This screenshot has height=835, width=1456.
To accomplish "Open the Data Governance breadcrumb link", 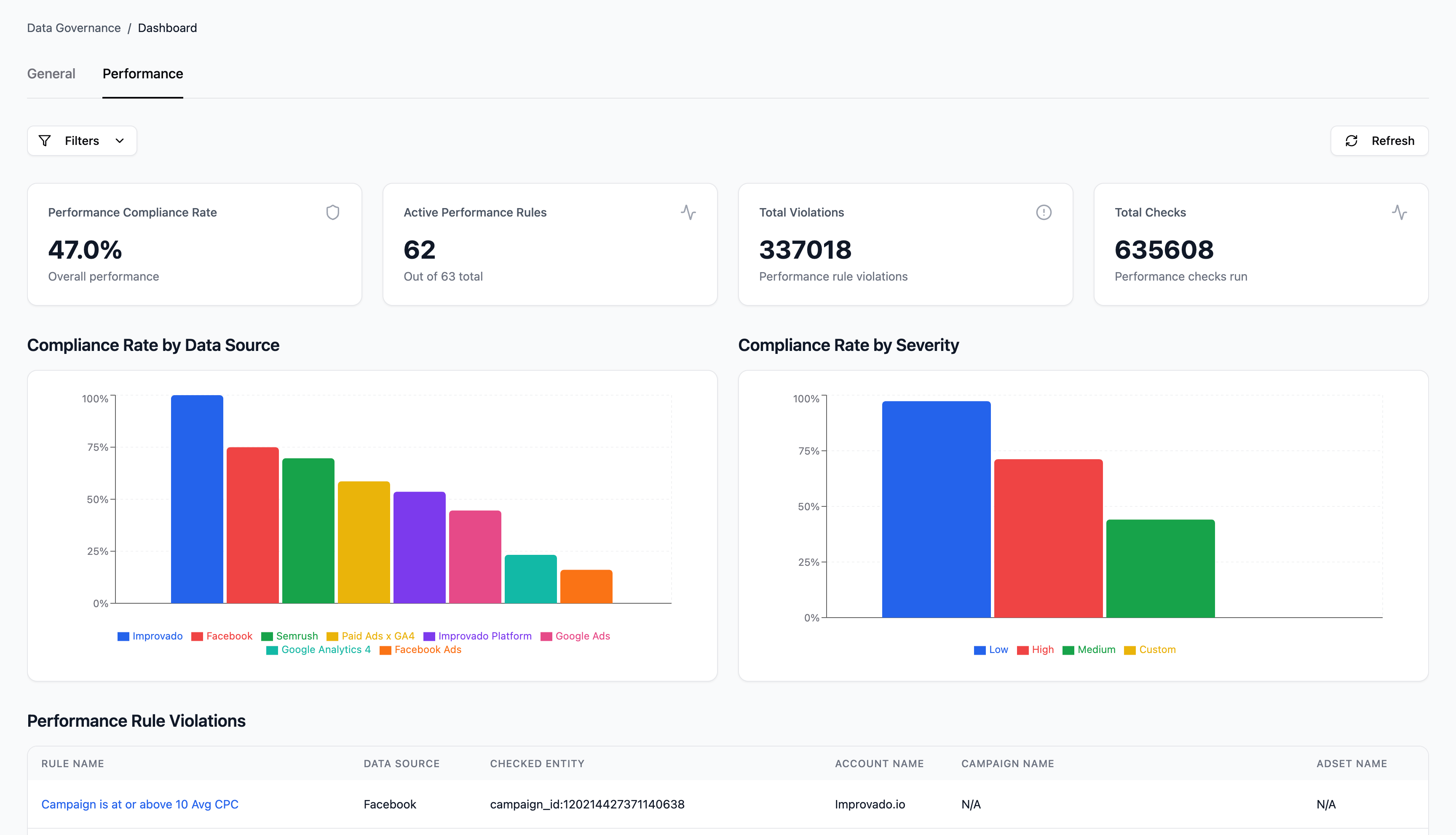I will point(74,28).
